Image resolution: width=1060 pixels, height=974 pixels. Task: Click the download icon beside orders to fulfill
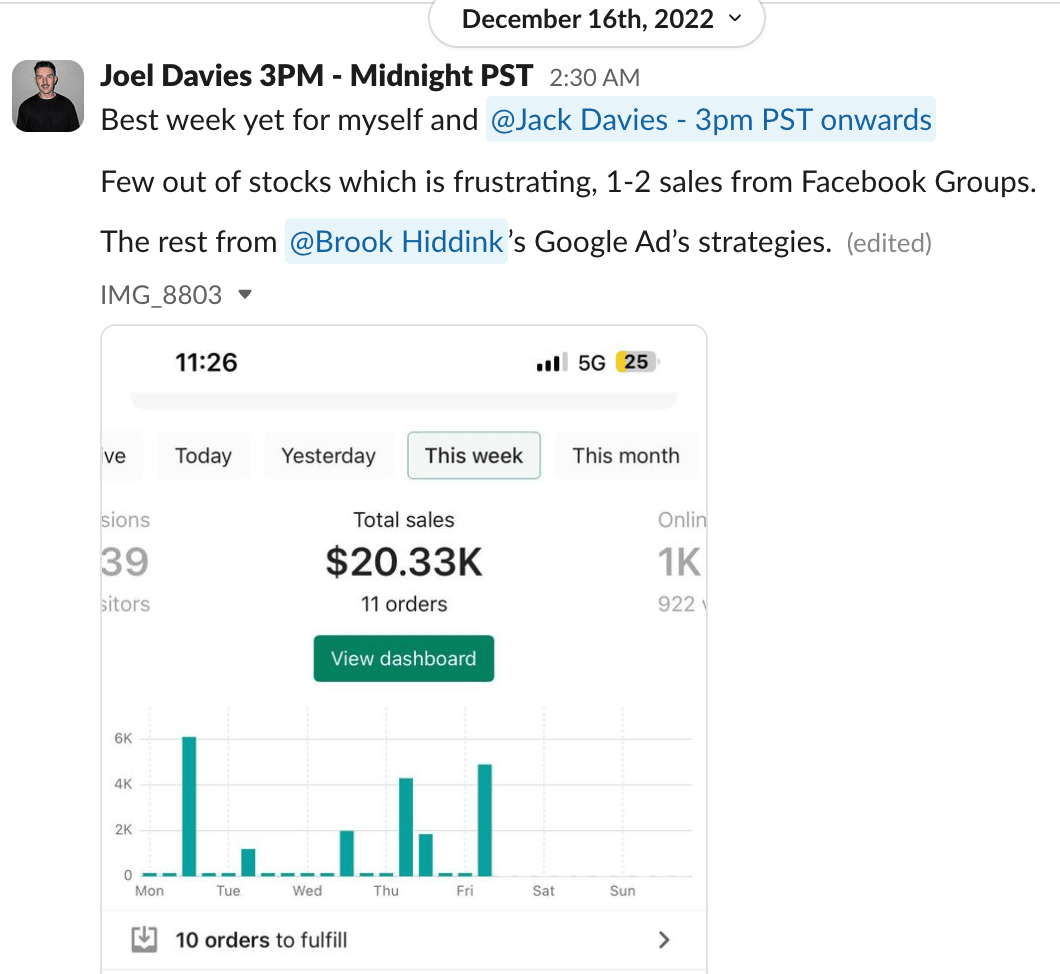[x=145, y=939]
